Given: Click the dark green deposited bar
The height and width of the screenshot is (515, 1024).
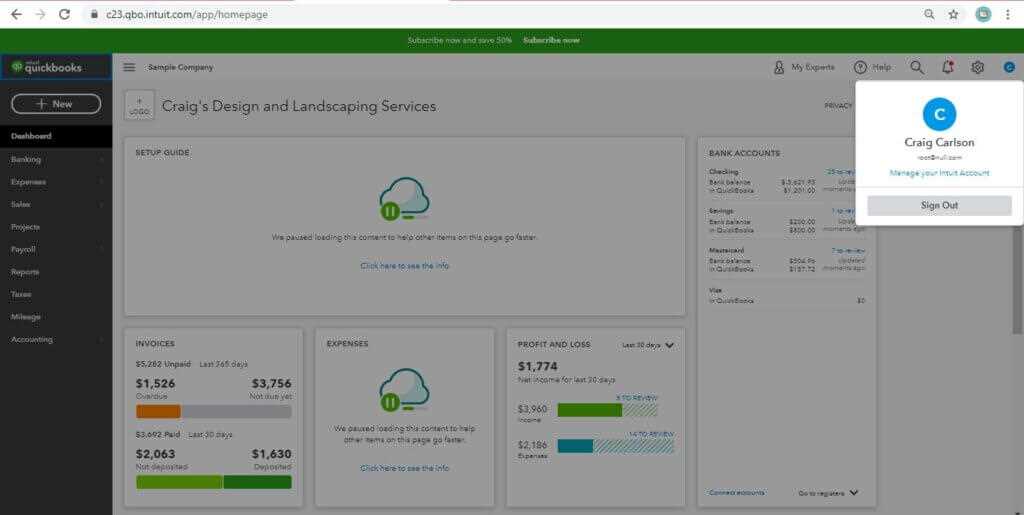Looking at the screenshot, I should [x=257, y=482].
